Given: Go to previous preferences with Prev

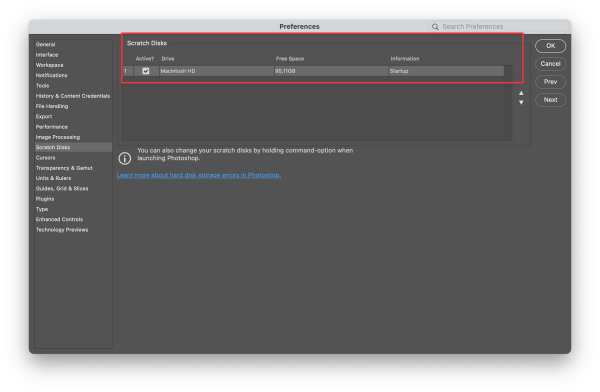Looking at the screenshot, I should 550,82.
